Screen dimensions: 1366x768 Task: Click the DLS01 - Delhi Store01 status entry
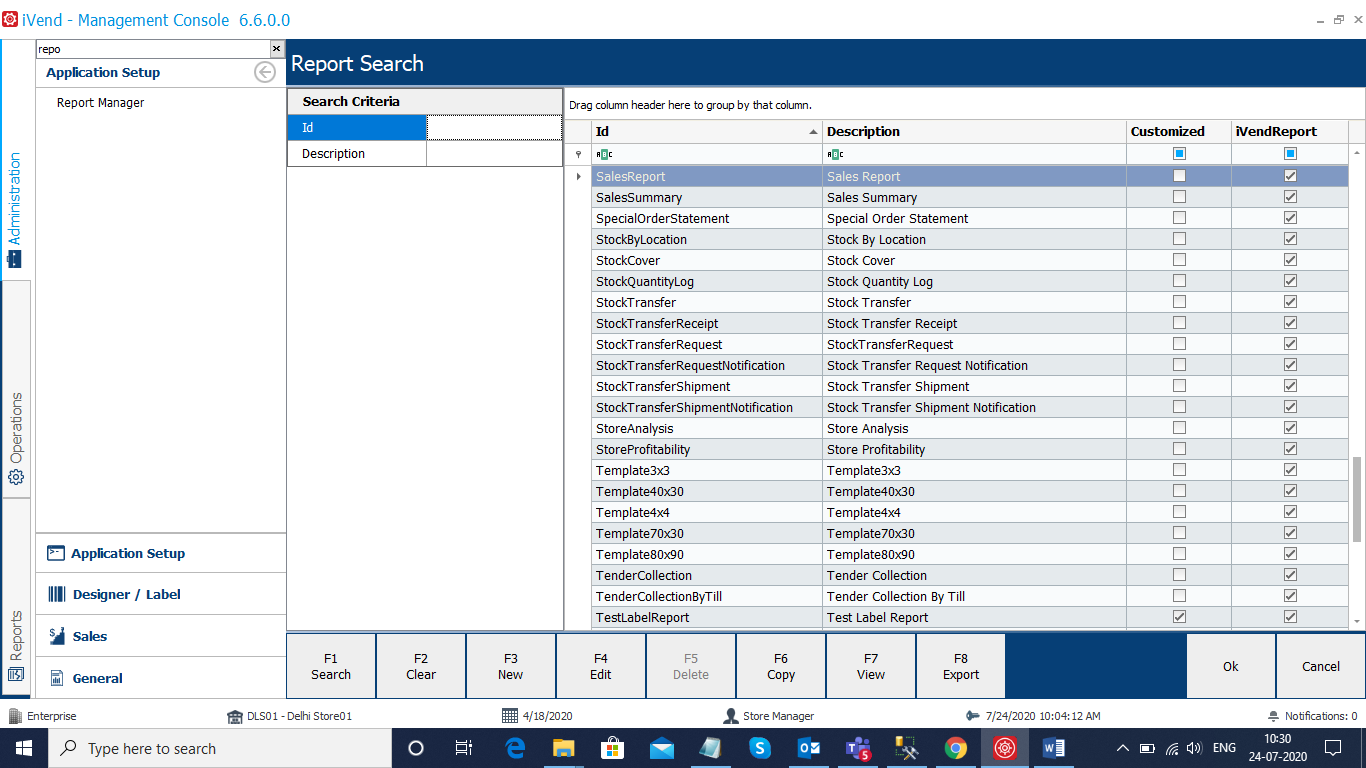[290, 716]
